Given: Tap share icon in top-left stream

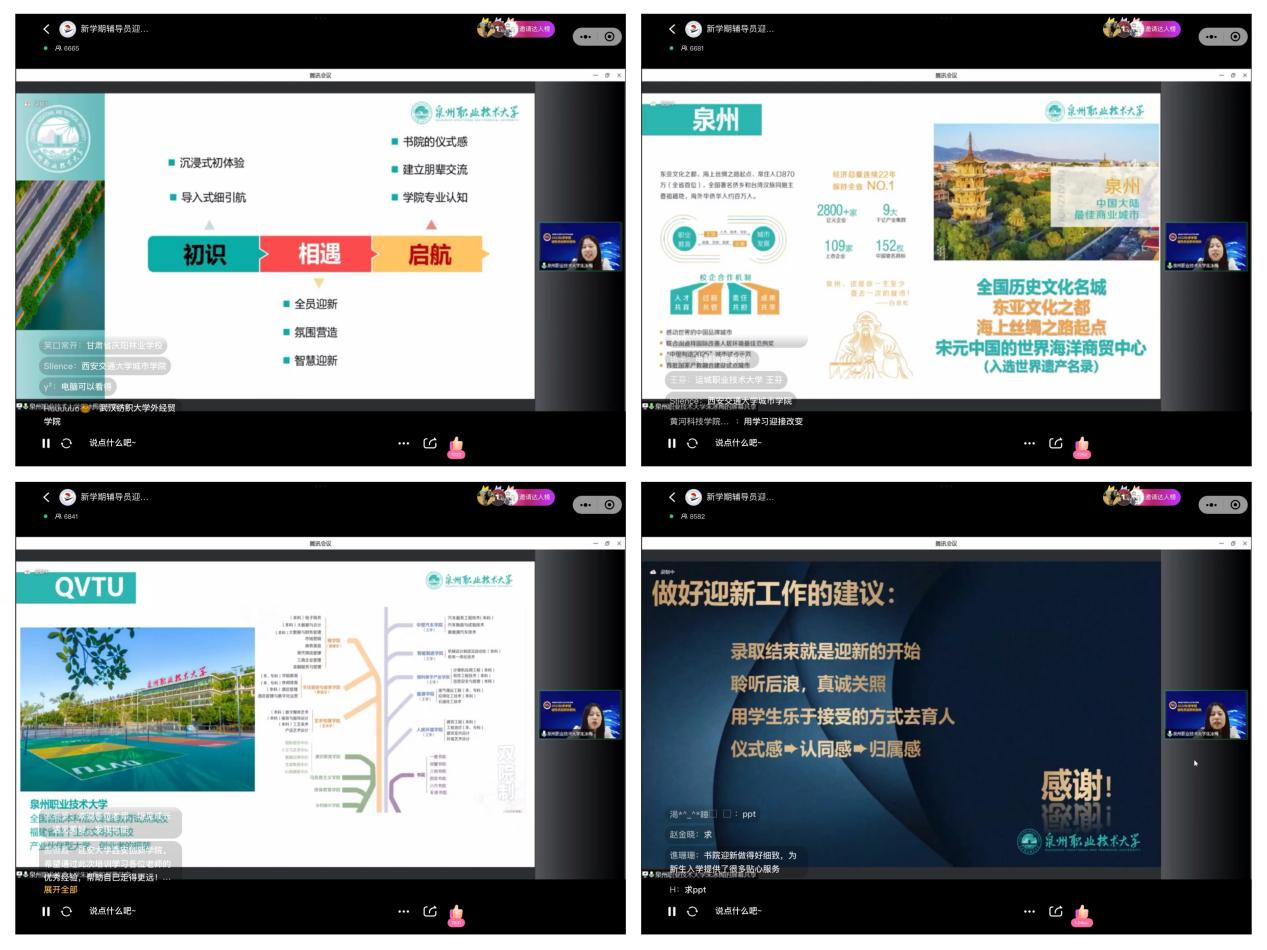Looking at the screenshot, I should (x=430, y=443).
